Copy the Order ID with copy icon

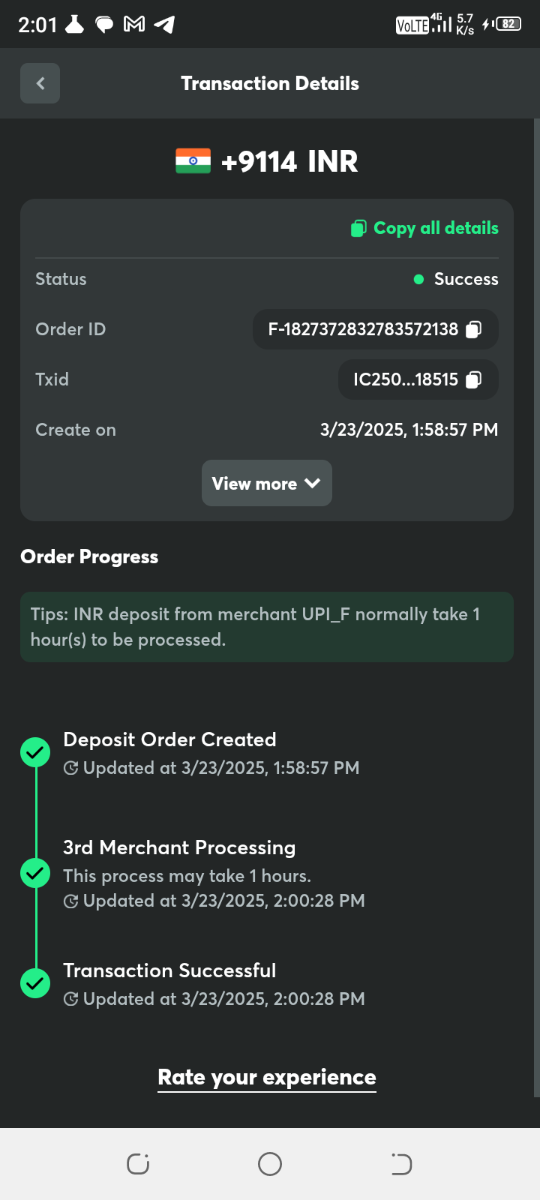tap(474, 329)
